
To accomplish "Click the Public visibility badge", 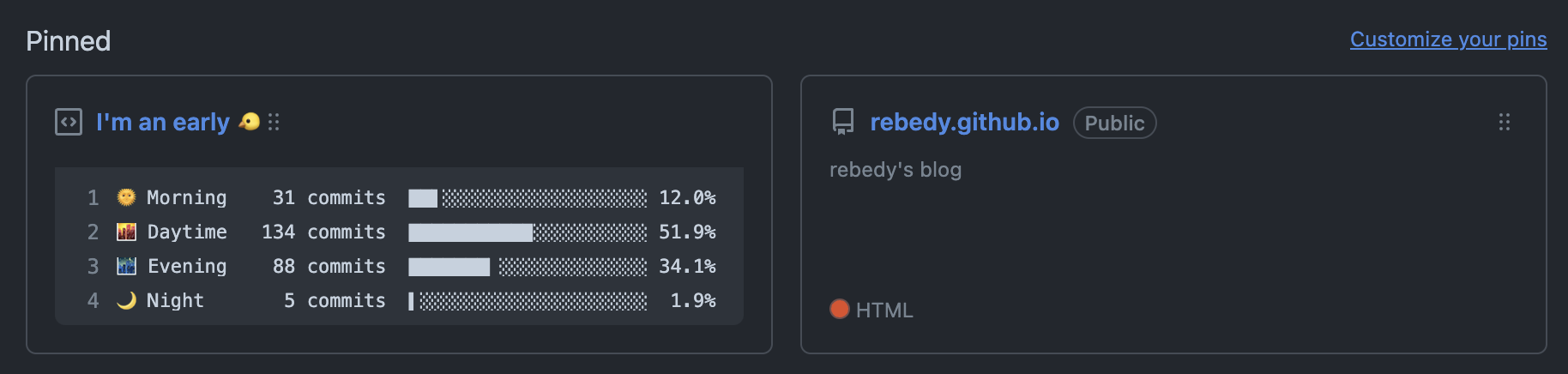I will point(1114,123).
